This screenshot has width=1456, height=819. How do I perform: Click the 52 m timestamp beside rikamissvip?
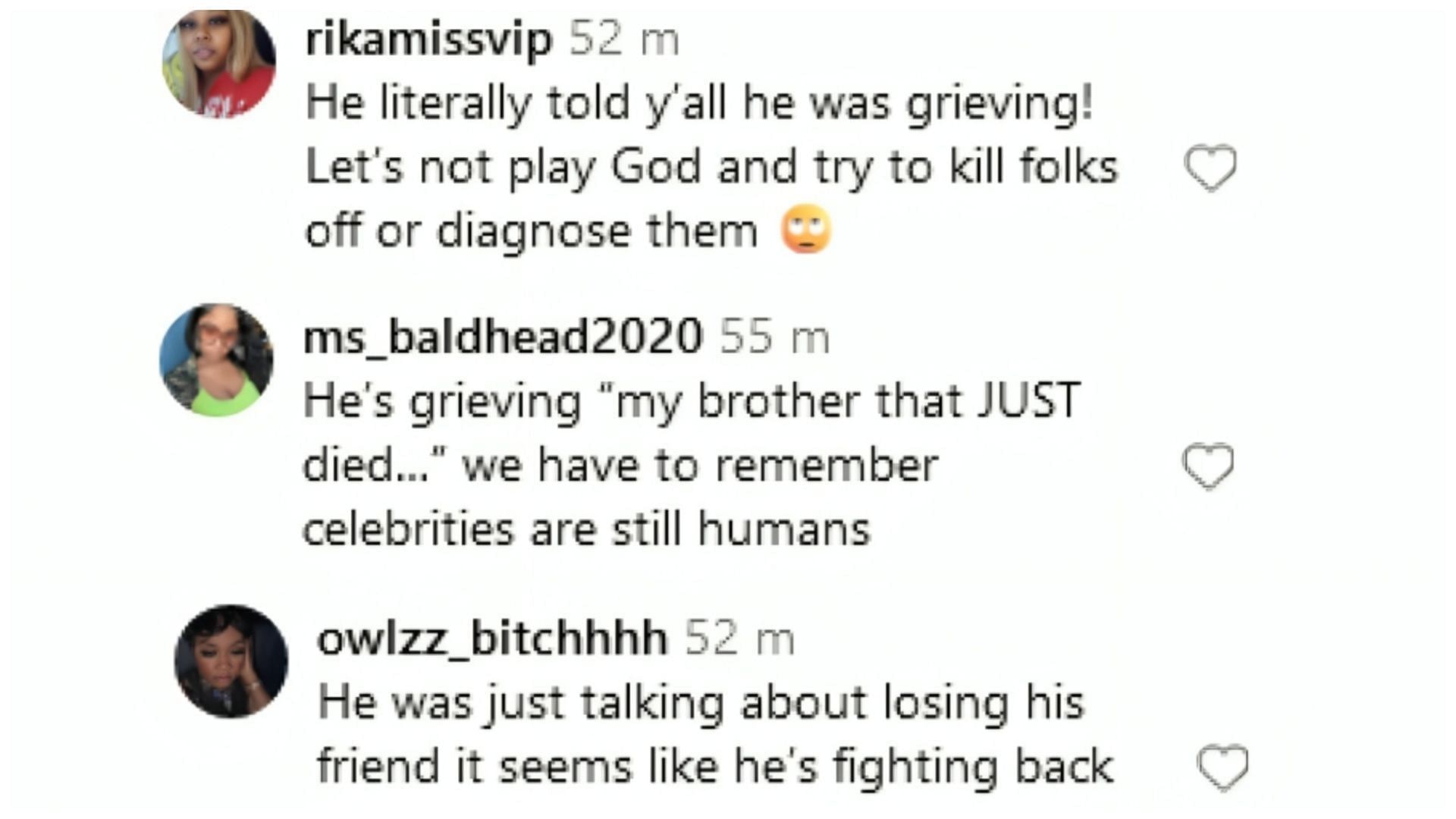coord(624,38)
